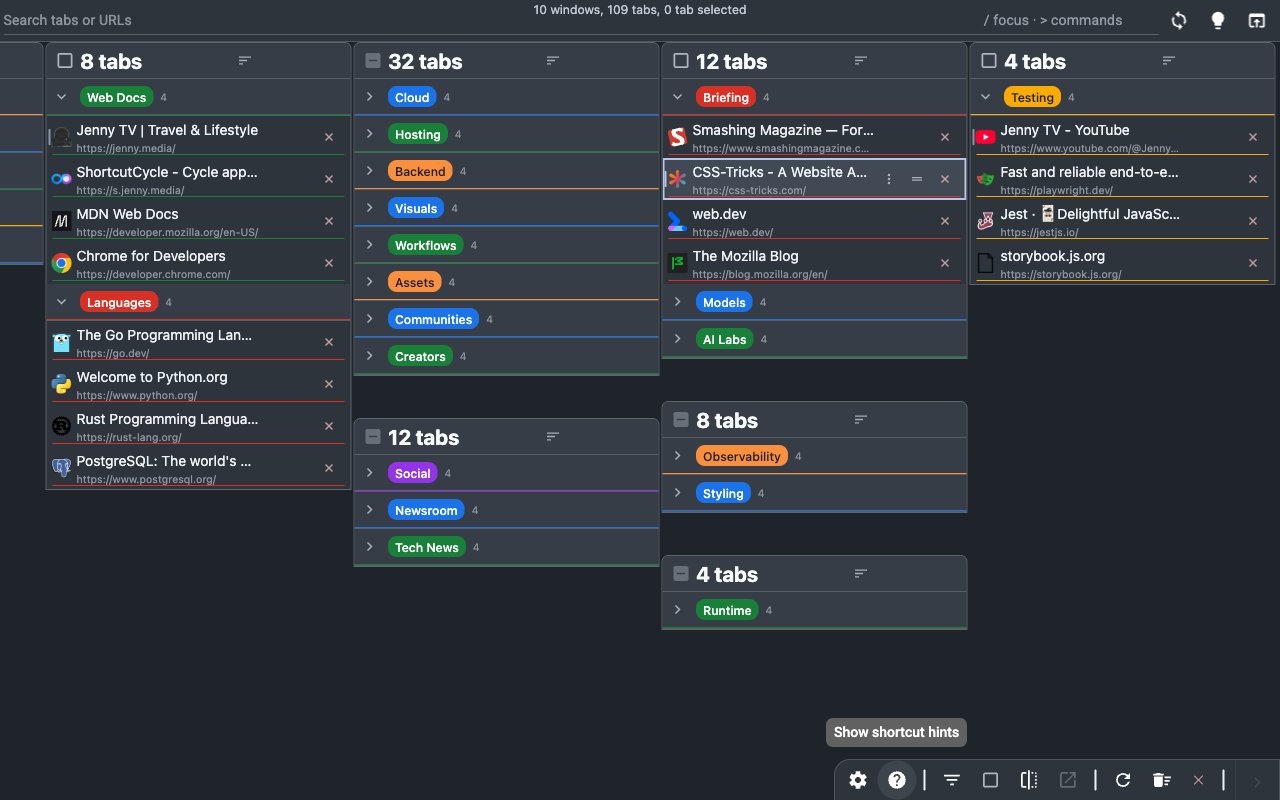Close the Jest tab with its X
1280x800 pixels.
tap(1253, 221)
